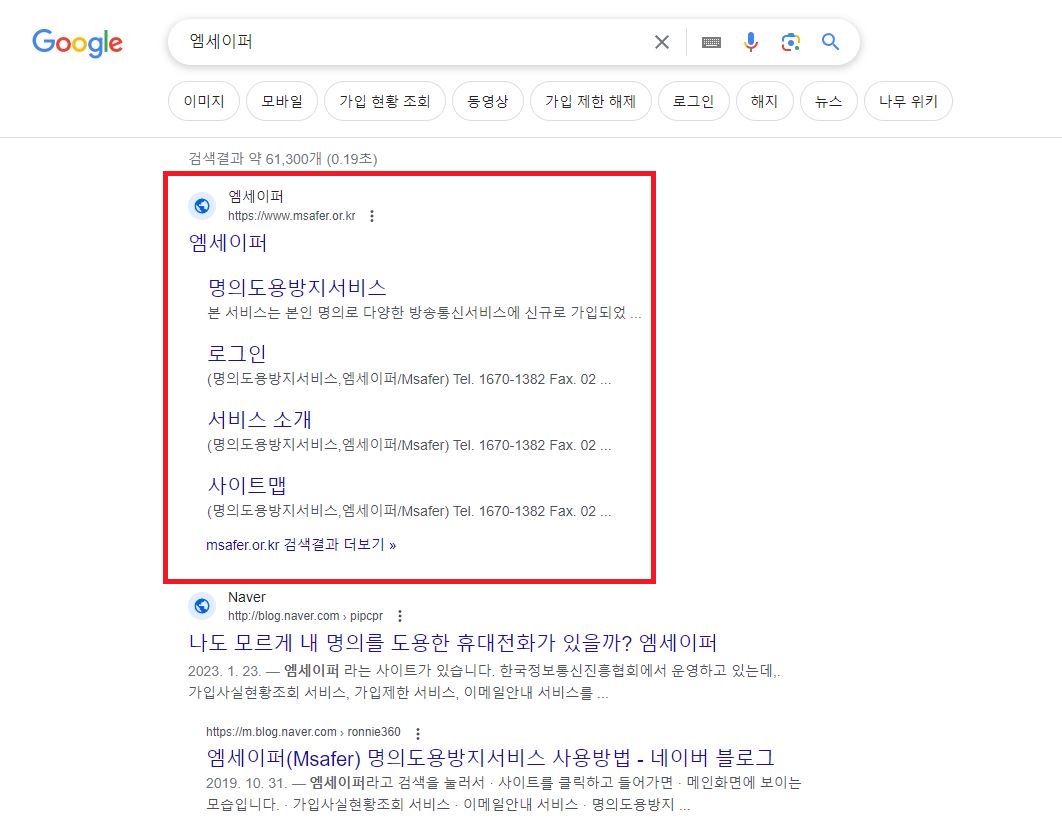Click the 검색결과 약 61,300개 stats text

(282, 158)
